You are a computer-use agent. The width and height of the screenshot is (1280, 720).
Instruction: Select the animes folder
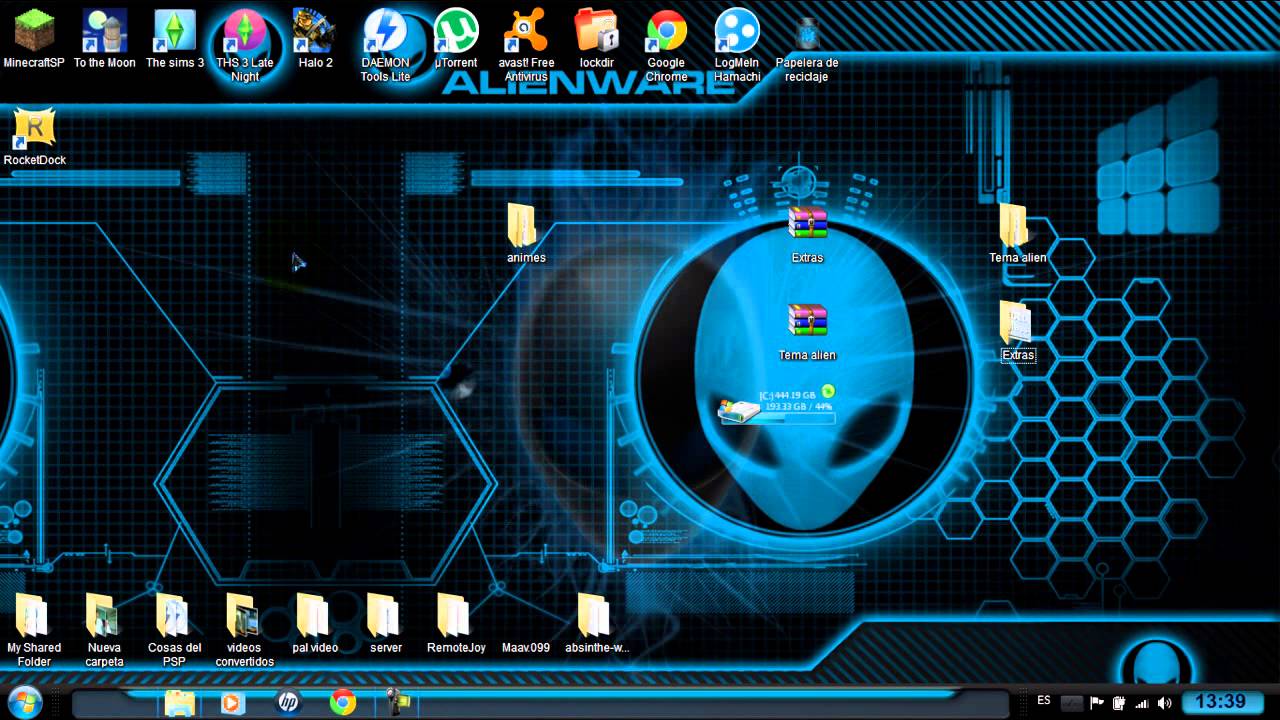pos(525,233)
